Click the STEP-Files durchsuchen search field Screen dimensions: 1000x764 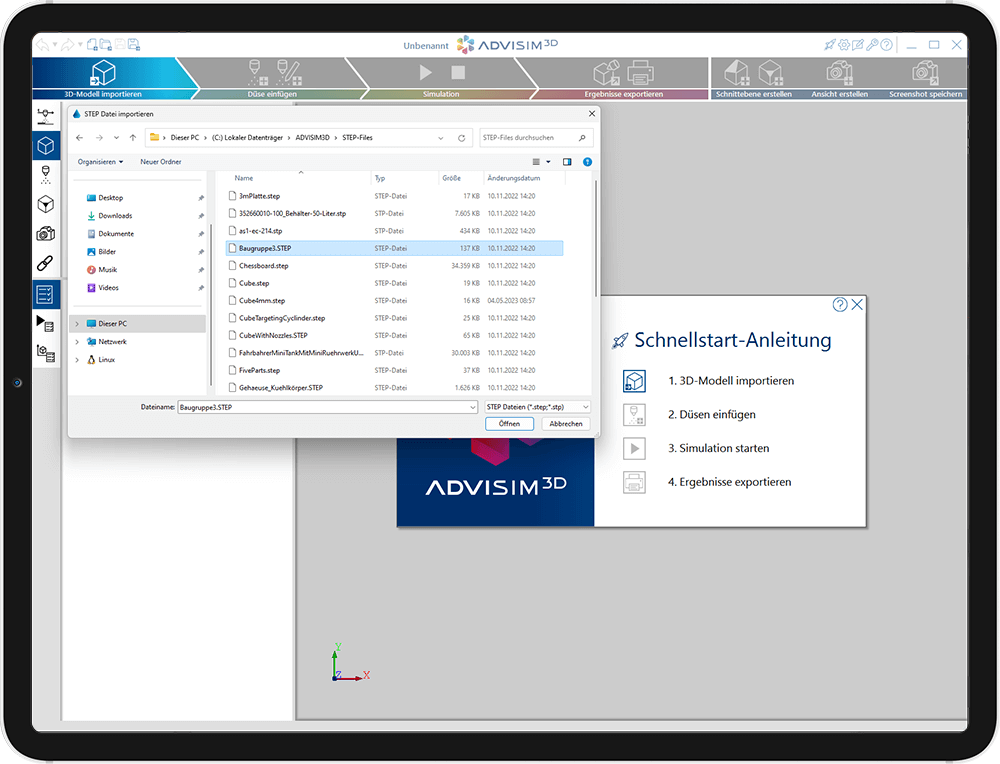pos(536,138)
